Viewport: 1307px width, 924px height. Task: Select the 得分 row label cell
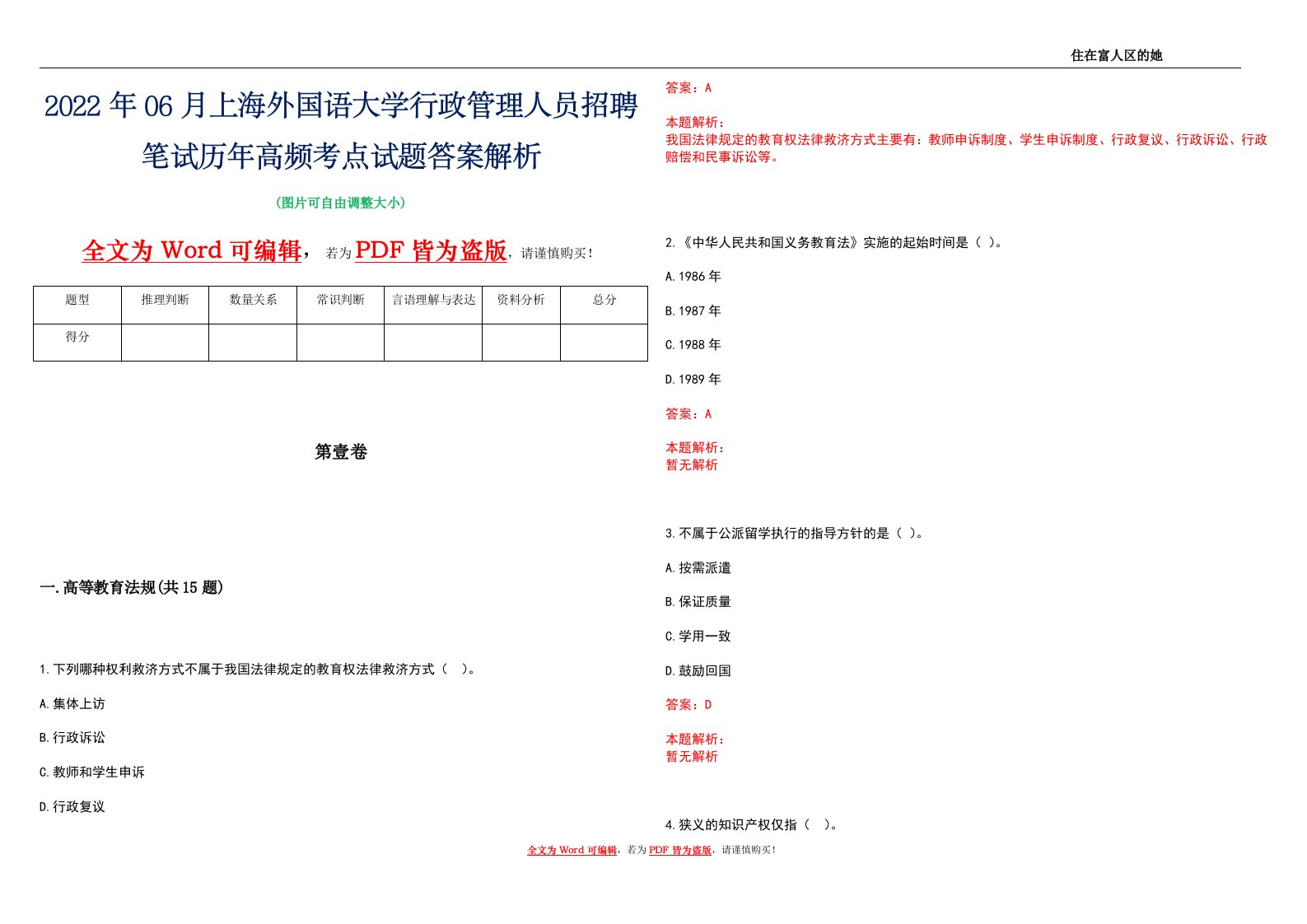pos(77,342)
